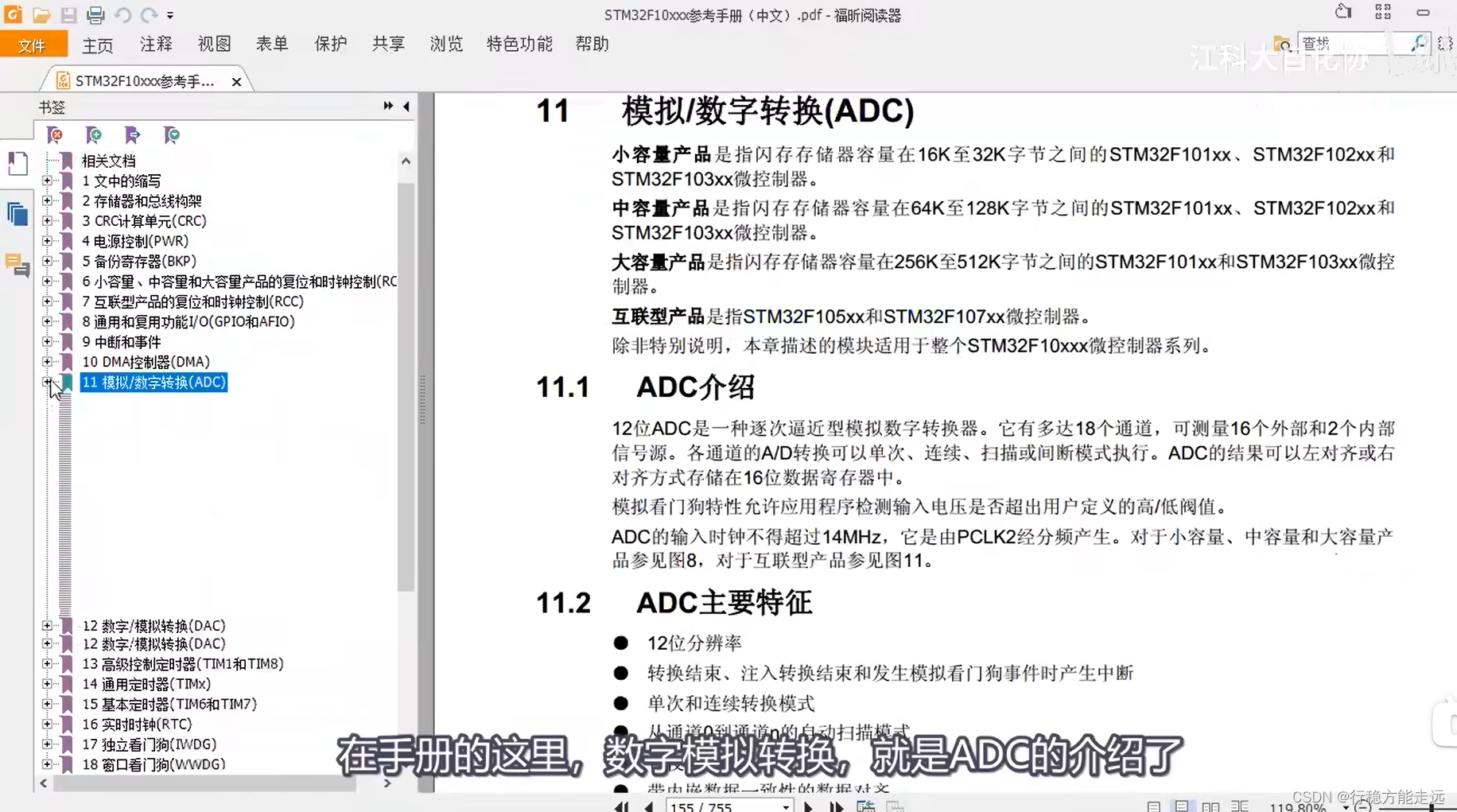Click the add new bookmark icon
The height and width of the screenshot is (812, 1457).
(x=93, y=135)
